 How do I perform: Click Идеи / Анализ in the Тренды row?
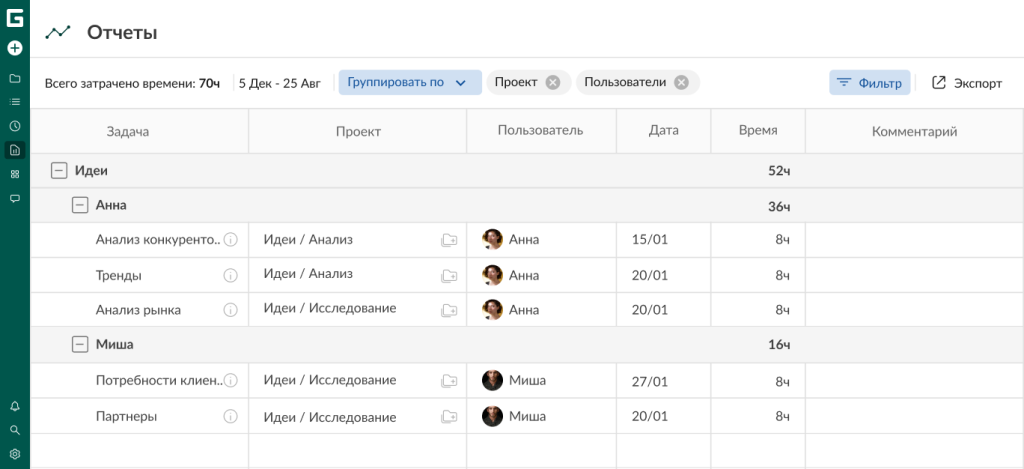click(308, 274)
